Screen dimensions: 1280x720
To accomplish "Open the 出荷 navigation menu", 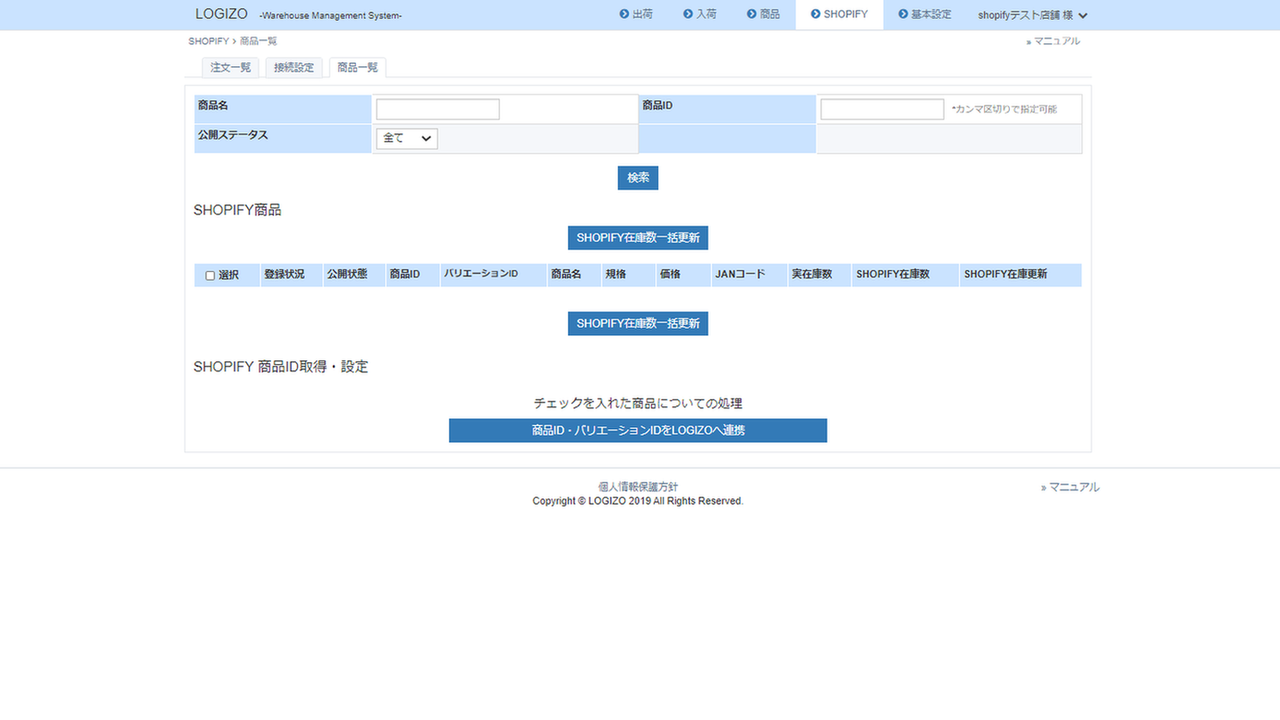I will (x=636, y=14).
